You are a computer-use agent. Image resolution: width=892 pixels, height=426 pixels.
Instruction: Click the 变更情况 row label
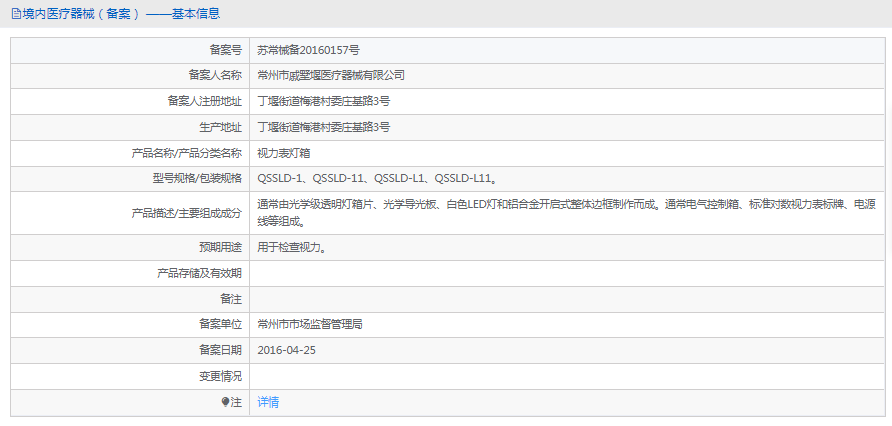pyautogui.click(x=220, y=376)
